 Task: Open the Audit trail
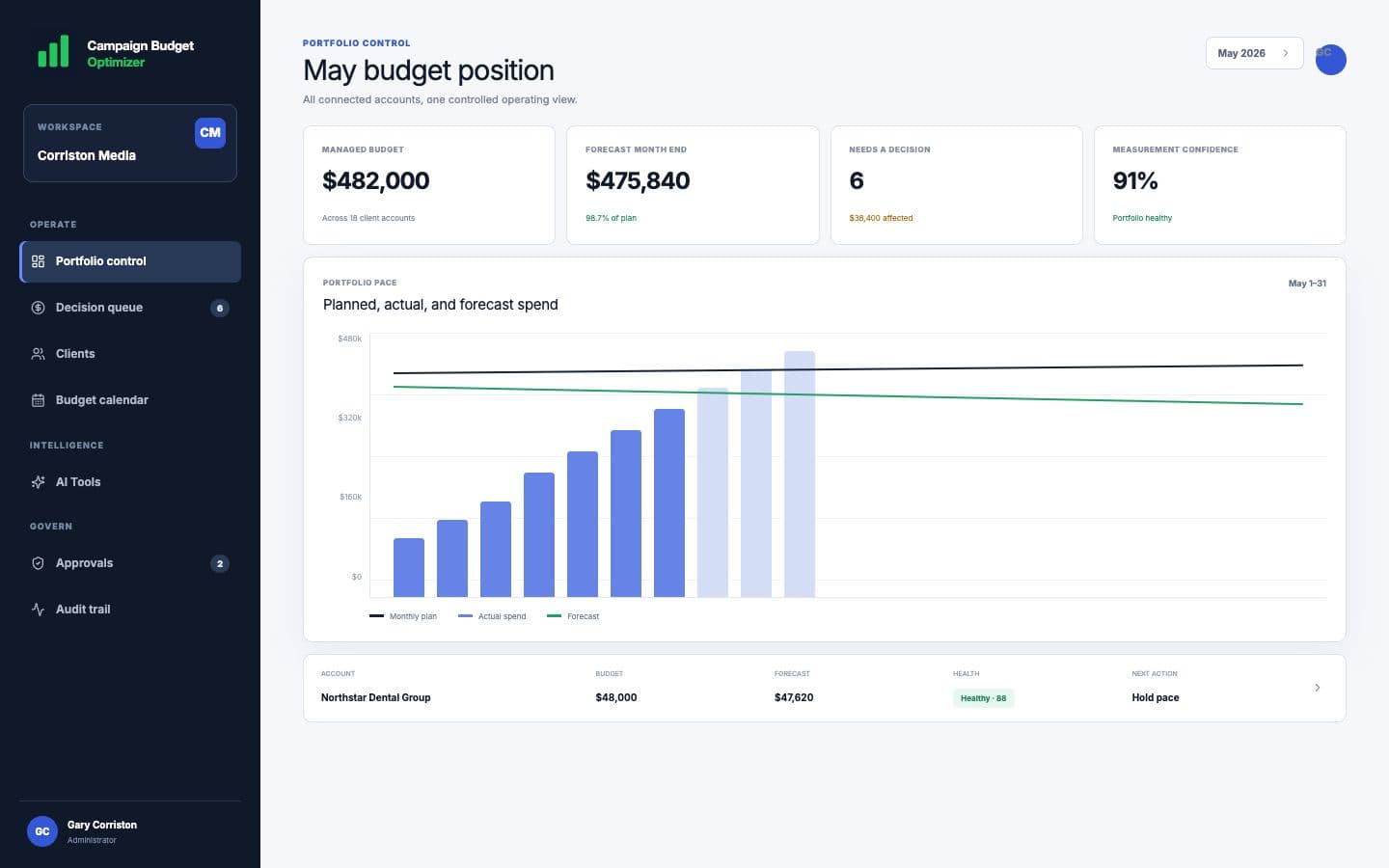[x=130, y=610]
